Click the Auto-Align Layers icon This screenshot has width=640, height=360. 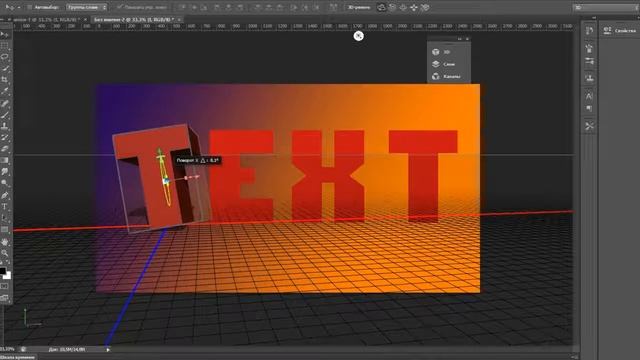tap(333, 7)
